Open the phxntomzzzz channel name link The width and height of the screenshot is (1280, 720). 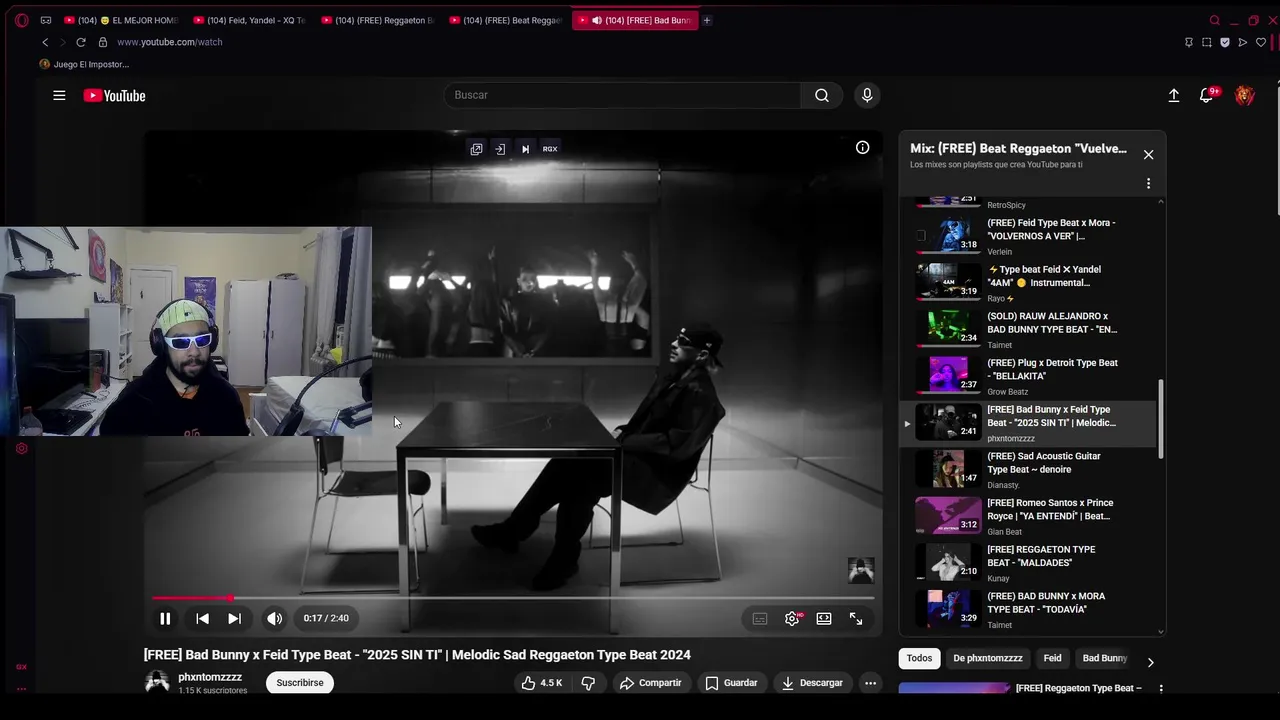click(210, 677)
